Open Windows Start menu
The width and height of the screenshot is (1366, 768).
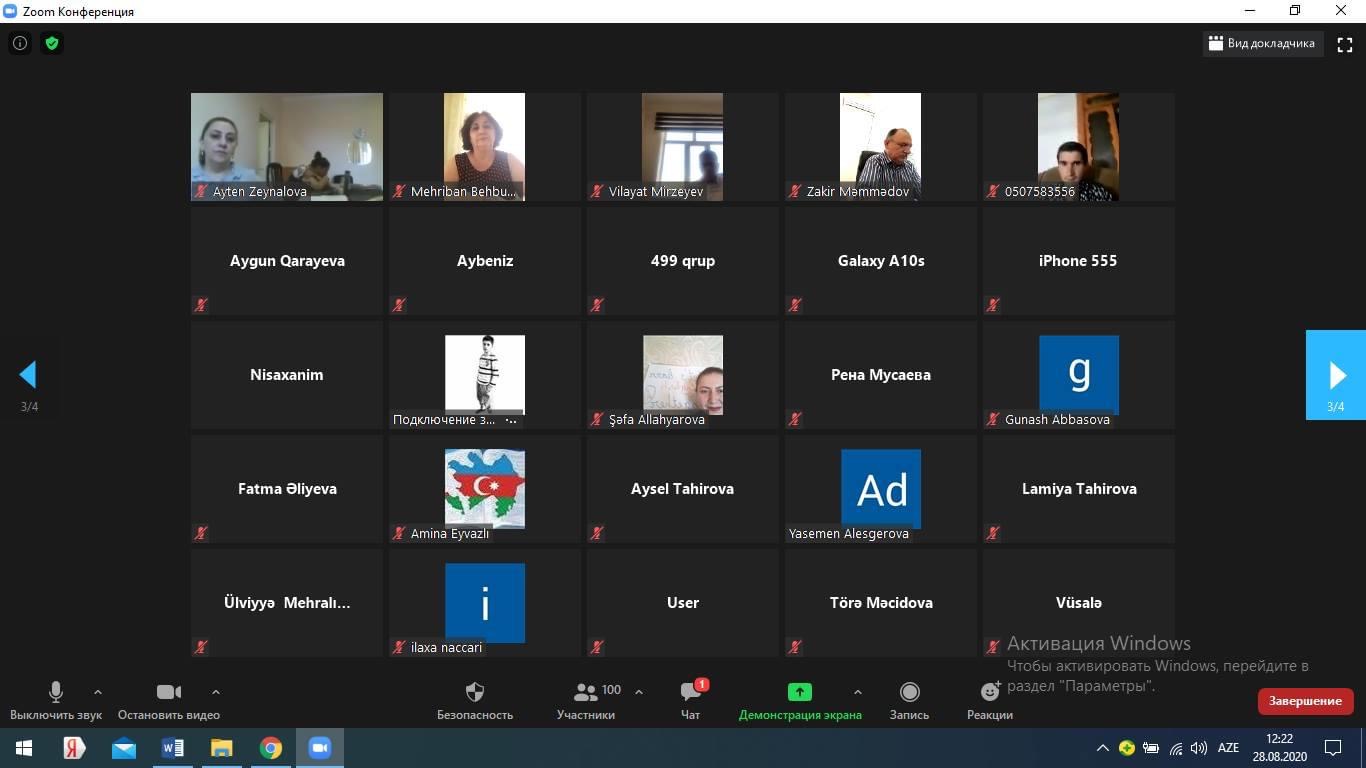[x=24, y=748]
